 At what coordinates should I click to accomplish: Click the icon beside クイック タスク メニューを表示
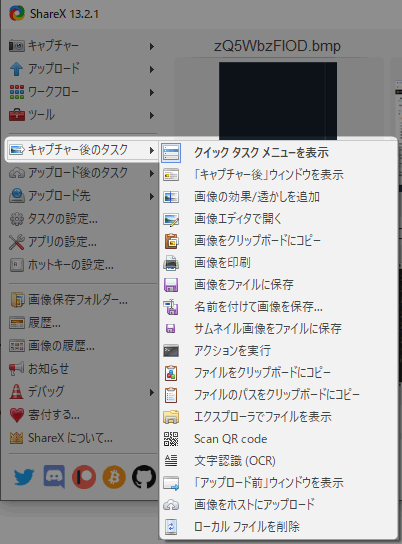[x=171, y=153]
